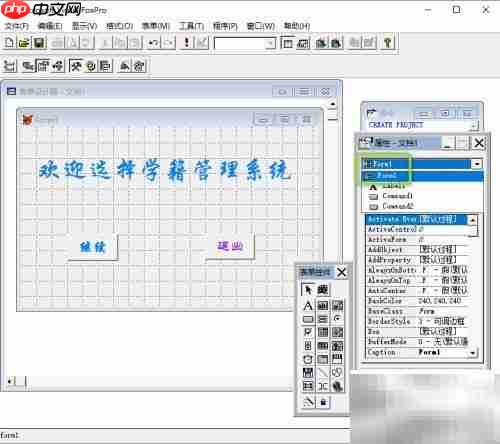Toggle the Color Palette Toolbar icon

tap(91, 66)
